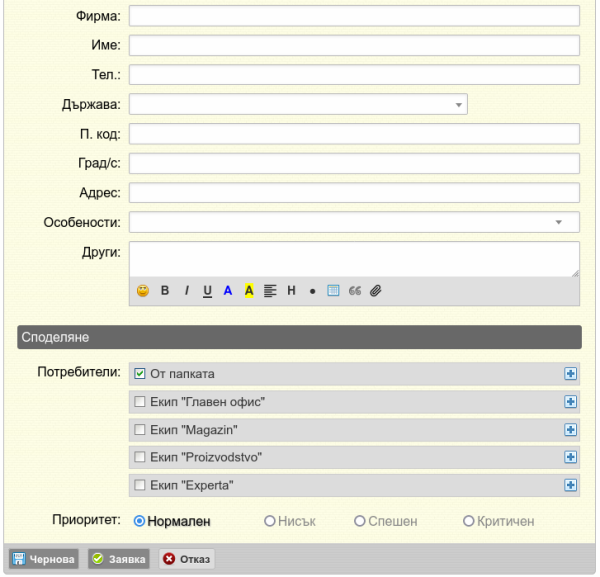Select the Нормален priority radio button
The image size is (600, 577).
[x=139, y=522]
